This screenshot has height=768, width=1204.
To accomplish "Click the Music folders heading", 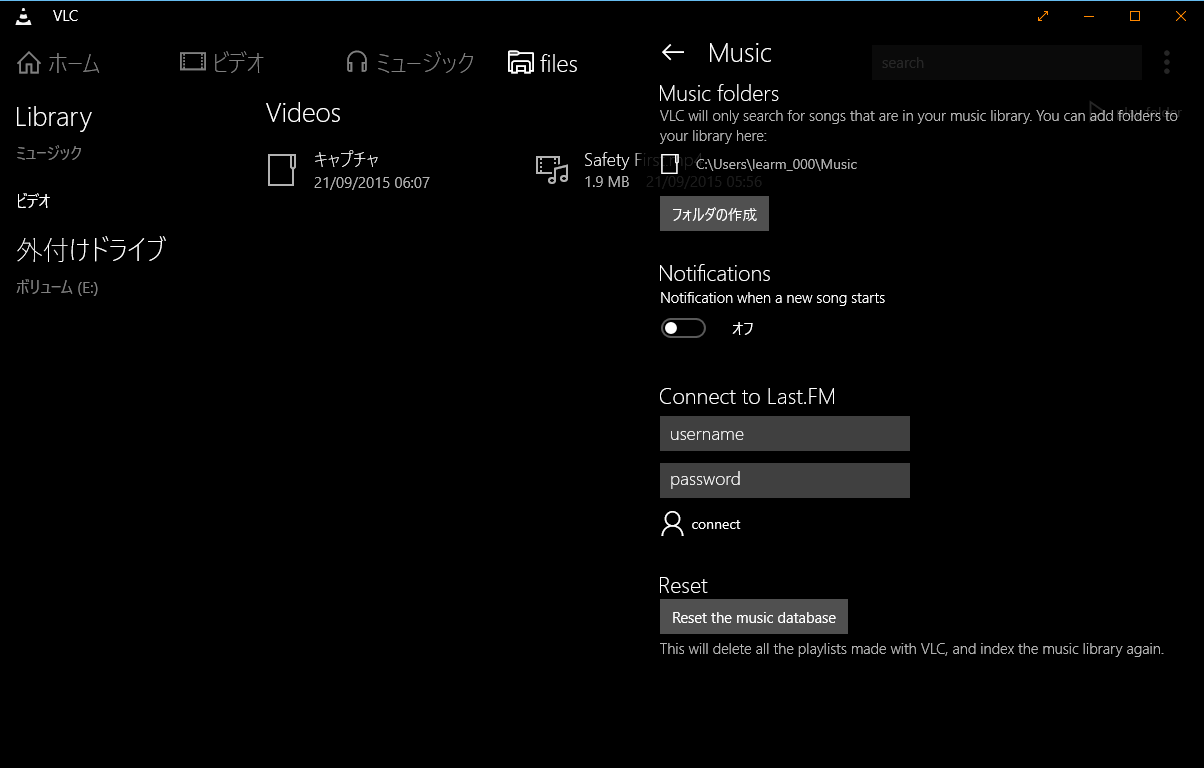I will (719, 94).
